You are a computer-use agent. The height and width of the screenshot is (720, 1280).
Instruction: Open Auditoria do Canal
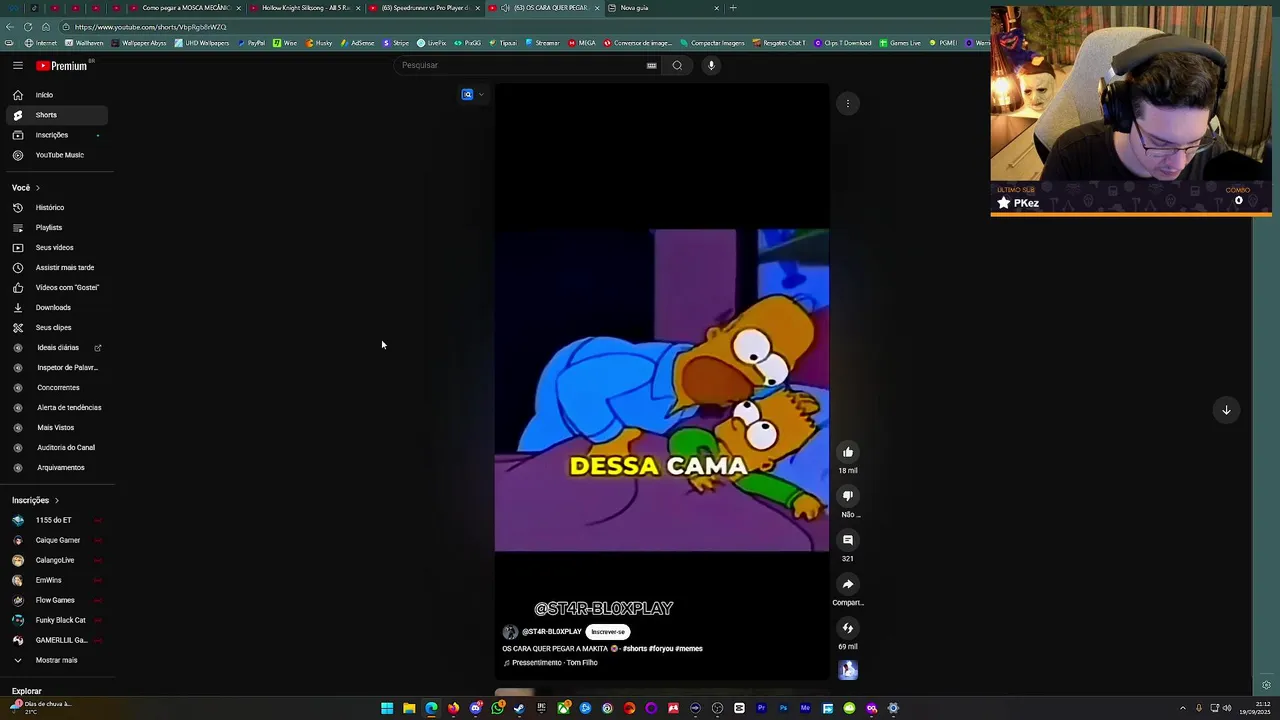point(57,448)
